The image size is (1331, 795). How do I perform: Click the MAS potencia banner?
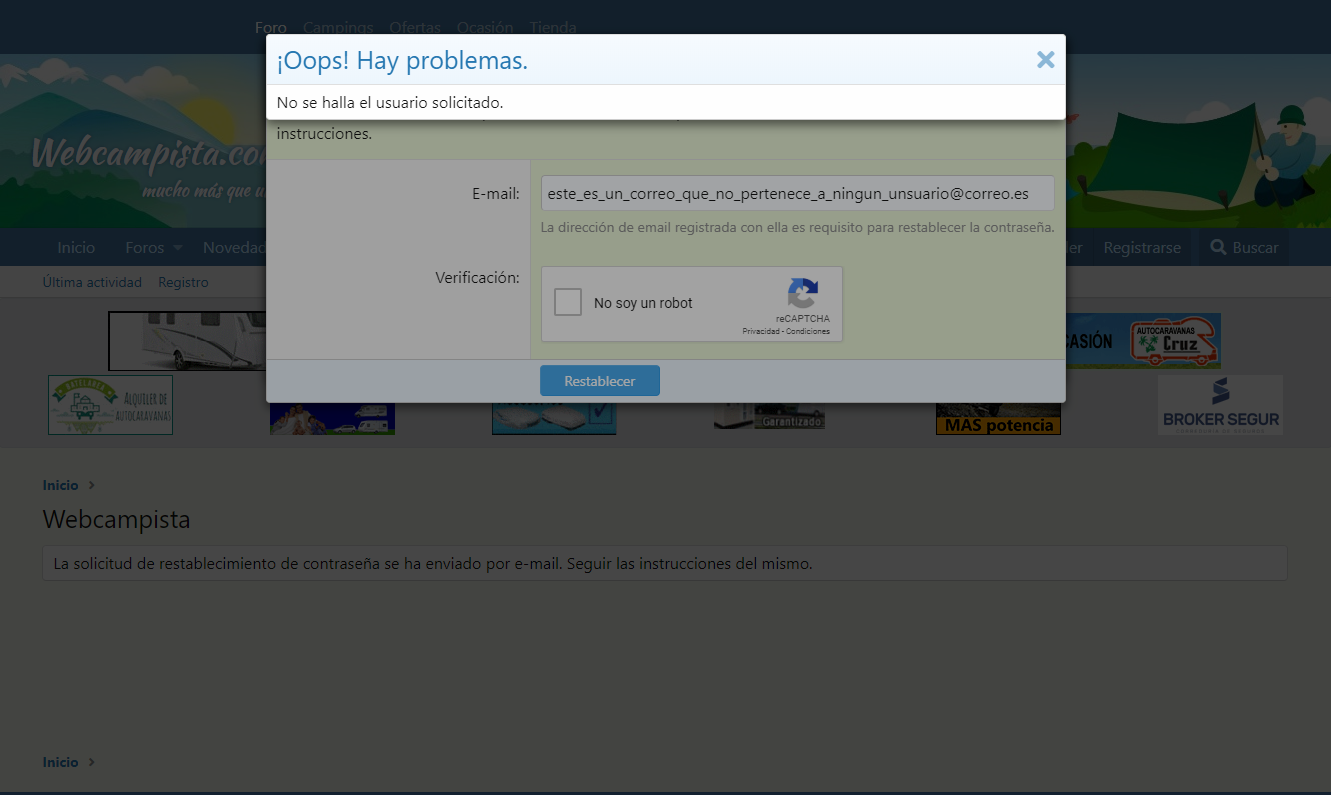click(x=998, y=424)
